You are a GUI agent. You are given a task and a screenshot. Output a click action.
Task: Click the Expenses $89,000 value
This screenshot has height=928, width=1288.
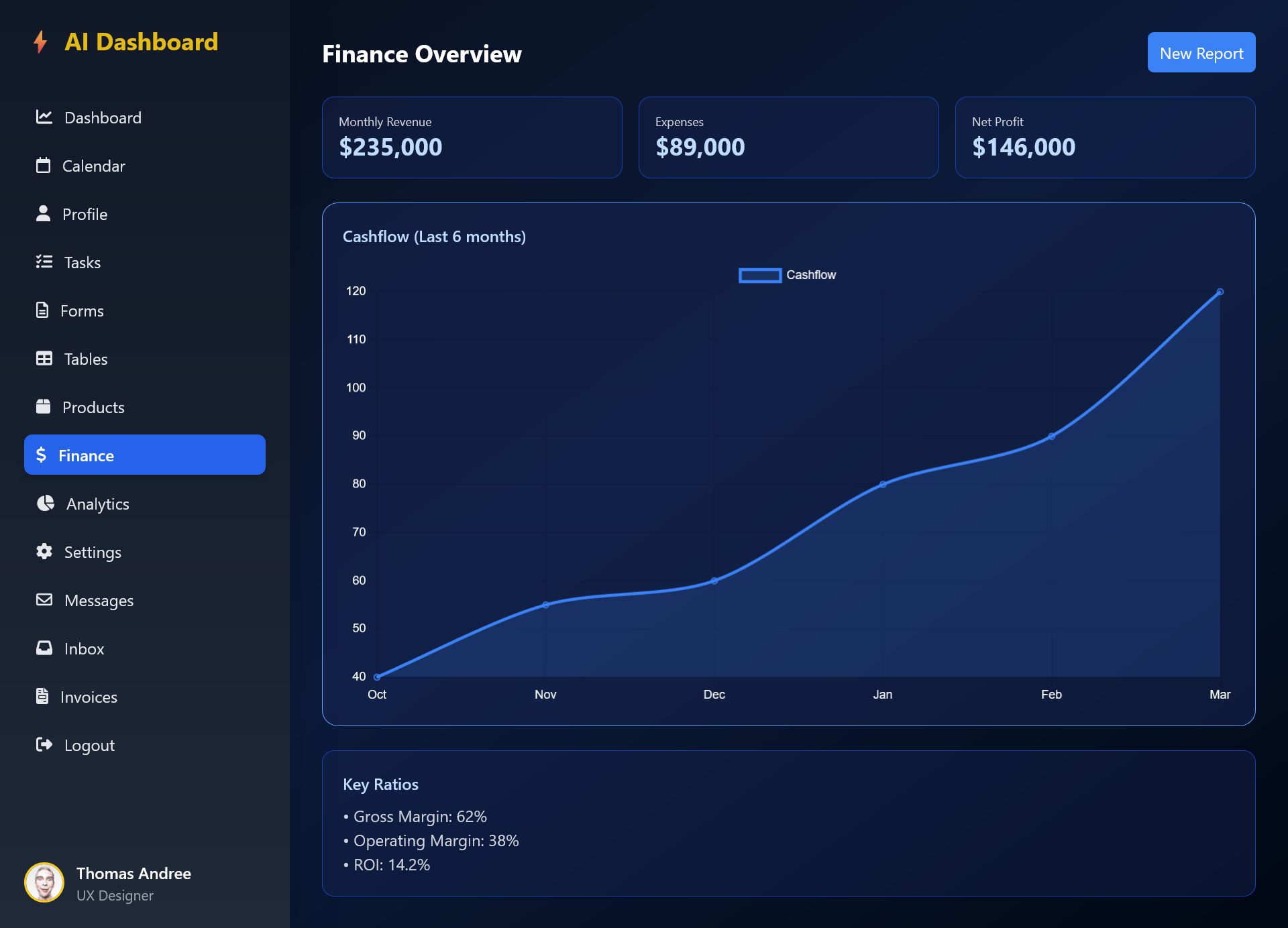click(x=700, y=148)
